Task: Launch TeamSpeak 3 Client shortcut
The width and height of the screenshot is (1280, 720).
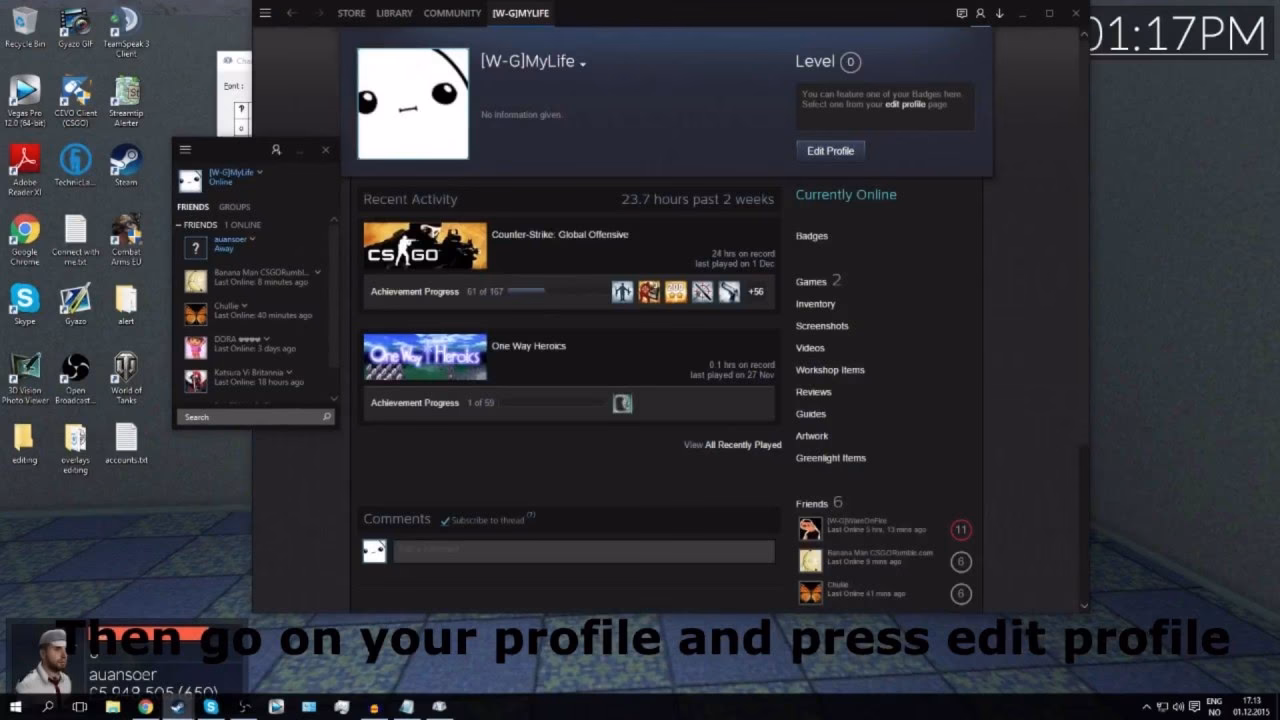Action: (126, 31)
